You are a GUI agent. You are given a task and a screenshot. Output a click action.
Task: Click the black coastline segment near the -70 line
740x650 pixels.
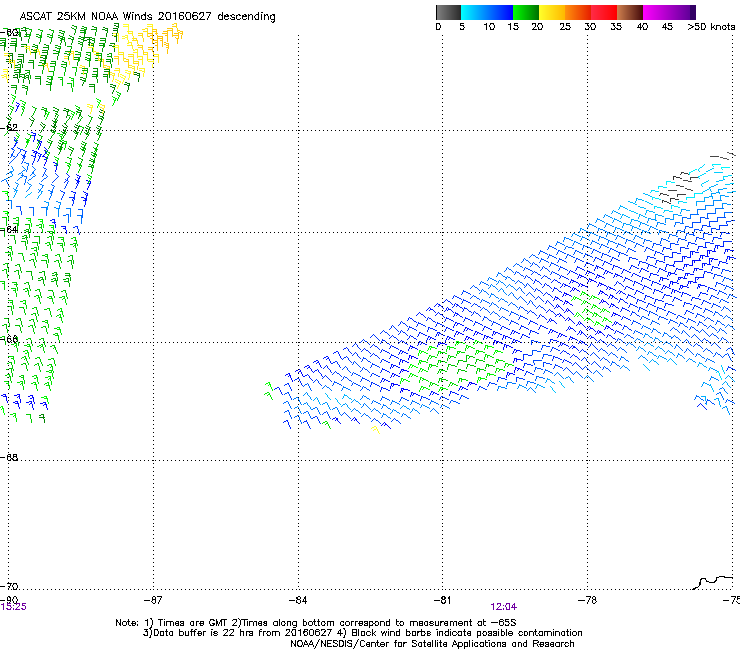tap(713, 582)
